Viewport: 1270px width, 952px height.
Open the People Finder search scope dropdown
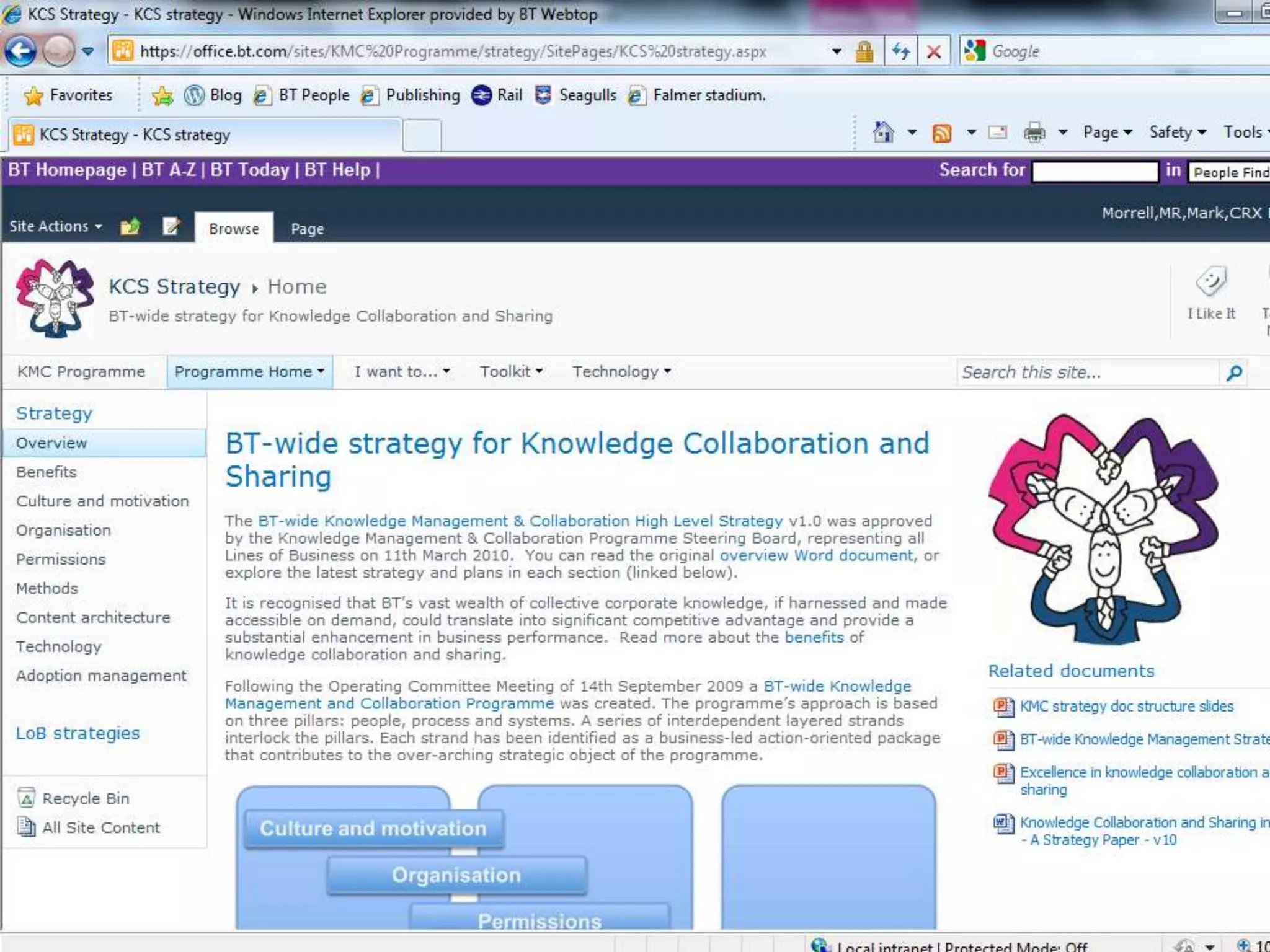(1229, 172)
